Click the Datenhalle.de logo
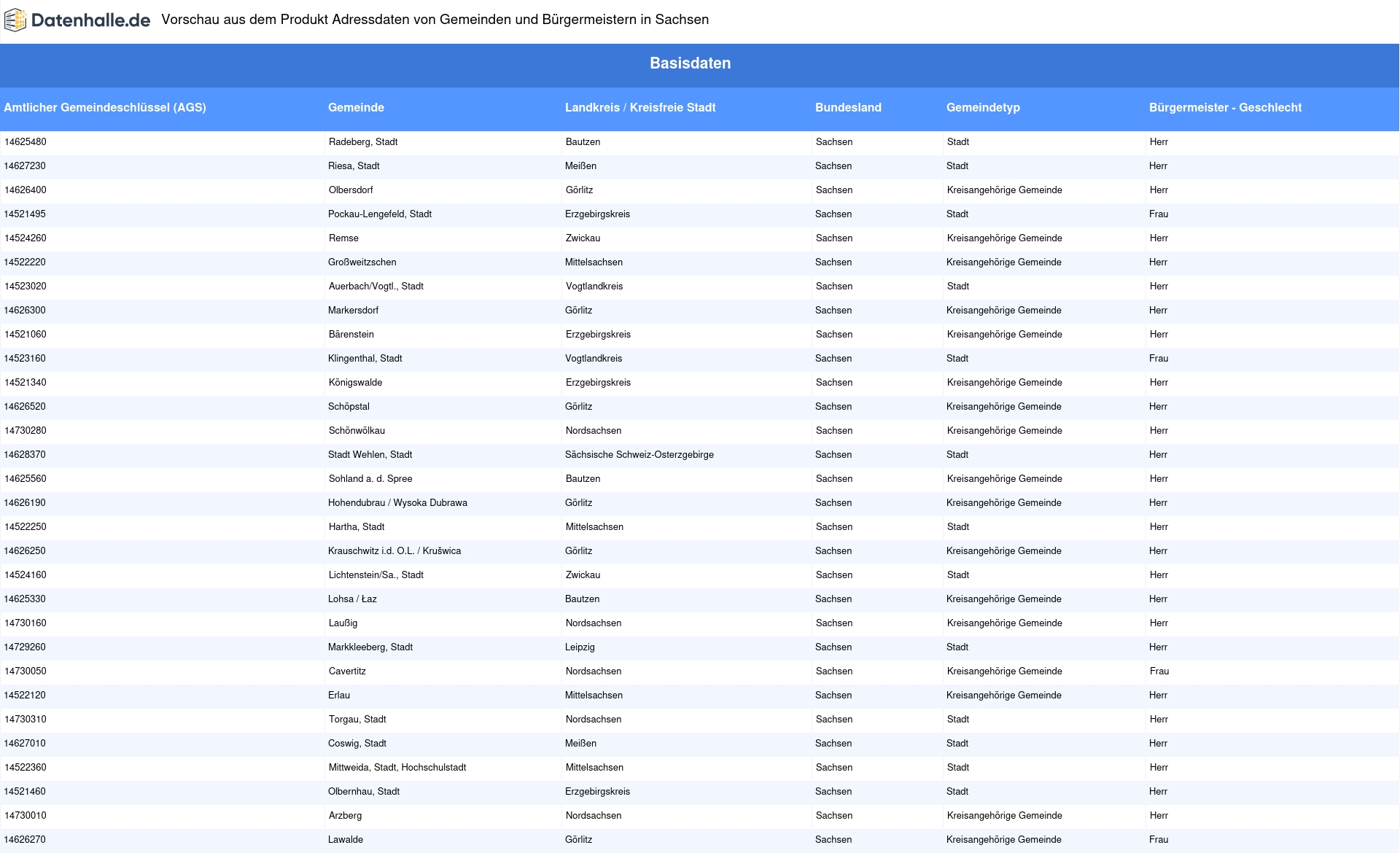This screenshot has width=1400, height=853. 77,20
